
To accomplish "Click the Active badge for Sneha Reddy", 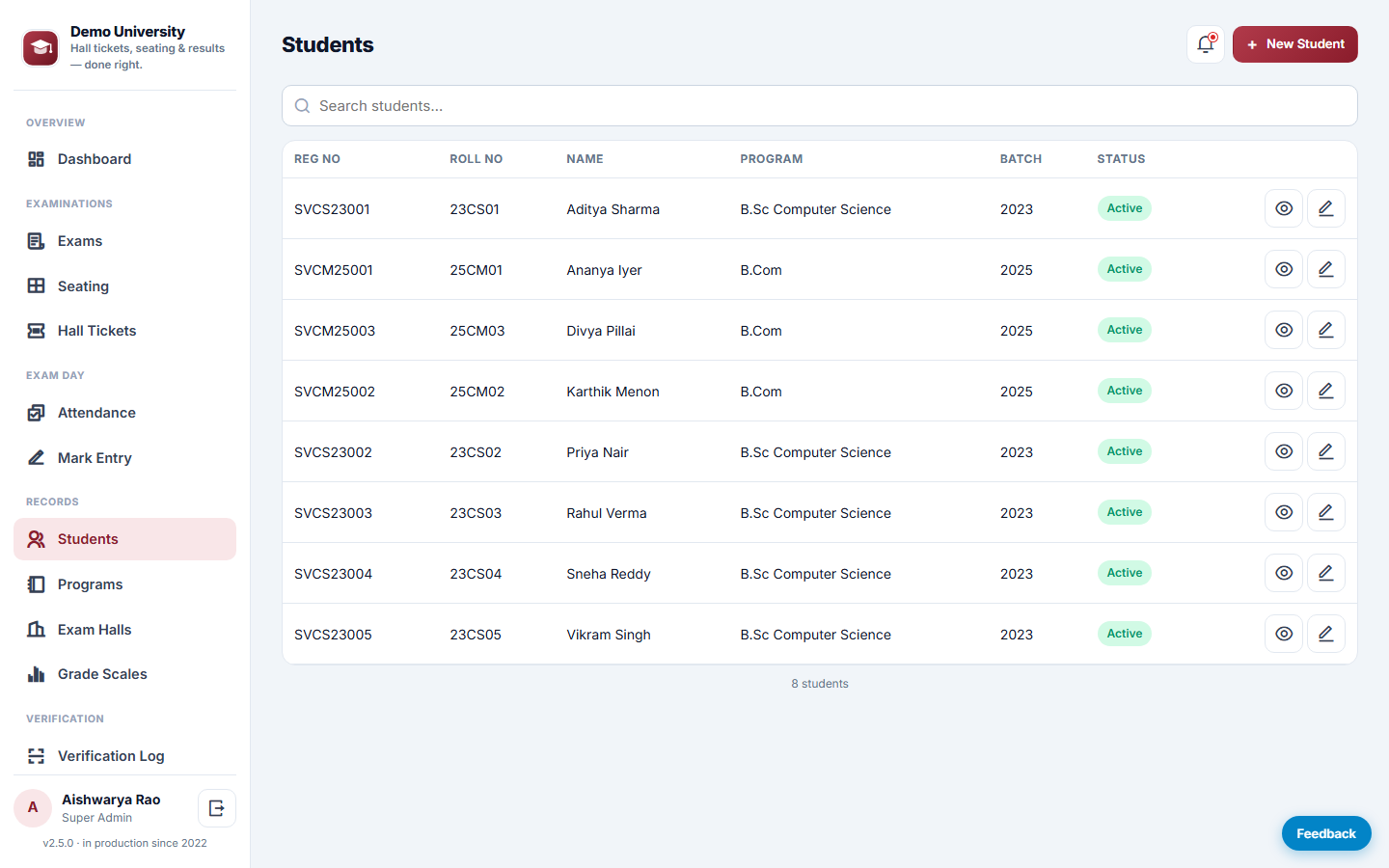I will coord(1125,573).
